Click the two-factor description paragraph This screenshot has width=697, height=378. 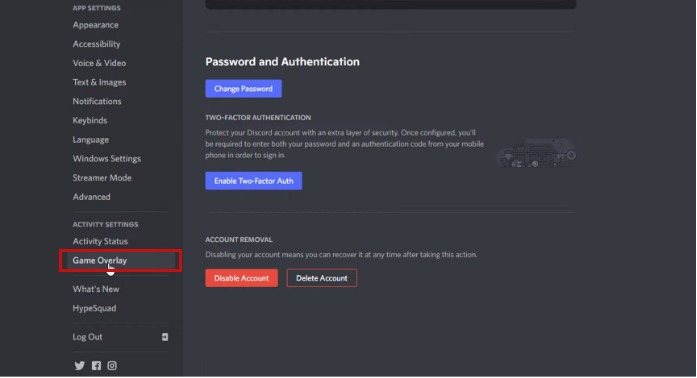point(344,144)
